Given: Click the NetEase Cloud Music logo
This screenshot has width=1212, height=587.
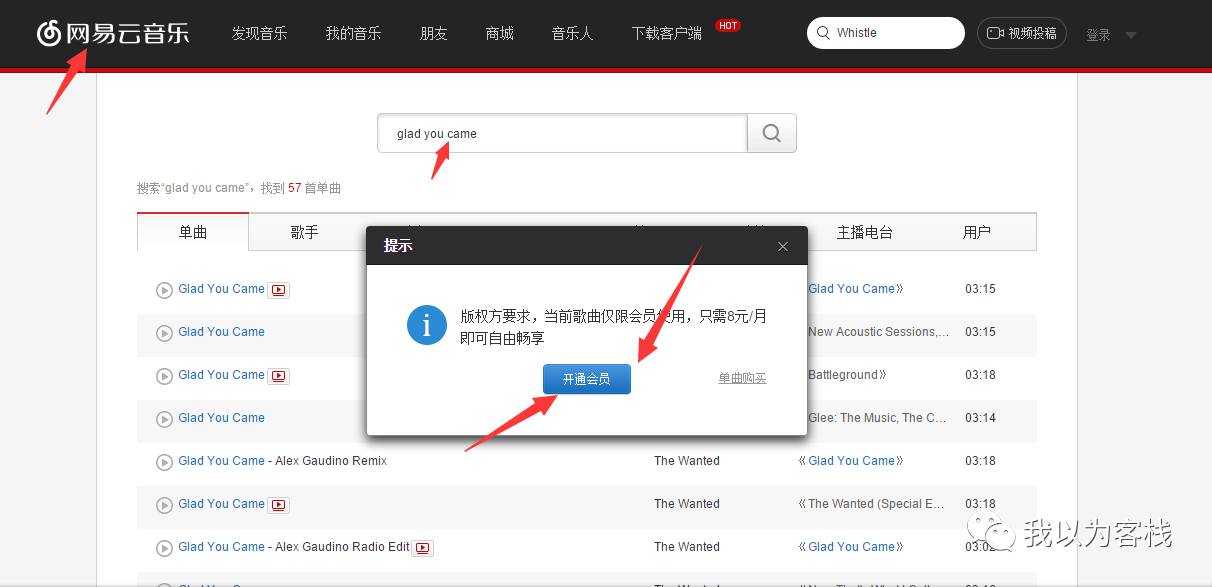Looking at the screenshot, I should pos(112,33).
